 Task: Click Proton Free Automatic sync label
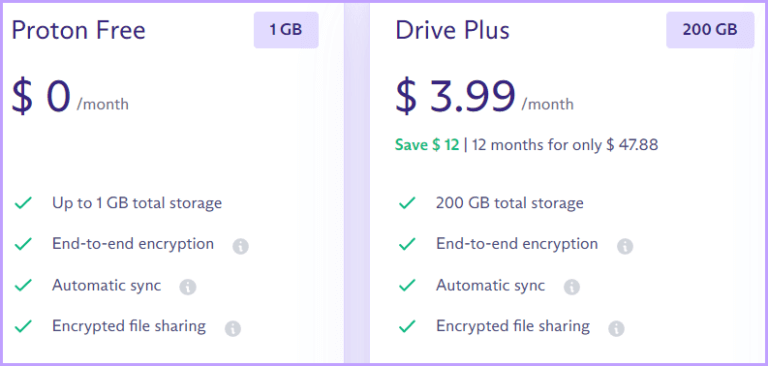coord(107,285)
